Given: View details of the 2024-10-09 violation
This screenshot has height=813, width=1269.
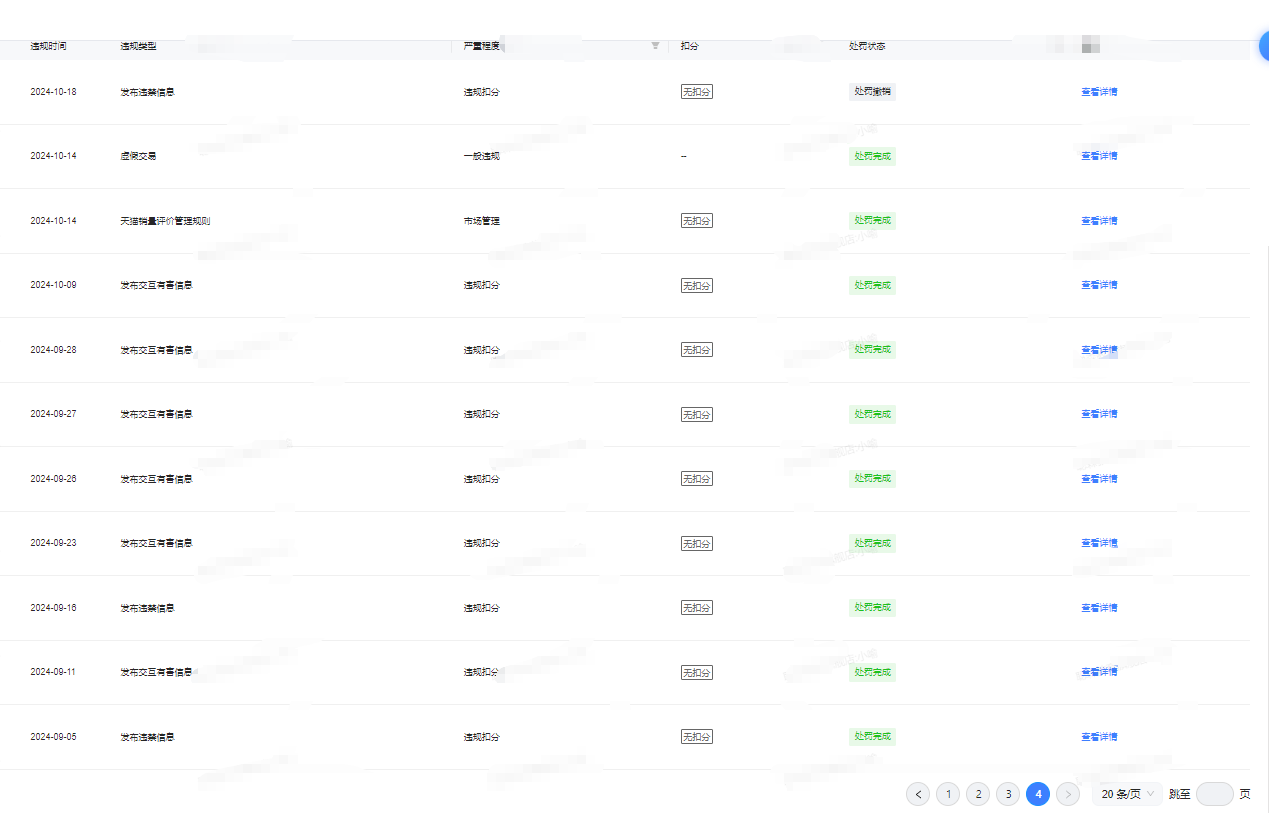Looking at the screenshot, I should (x=1099, y=285).
